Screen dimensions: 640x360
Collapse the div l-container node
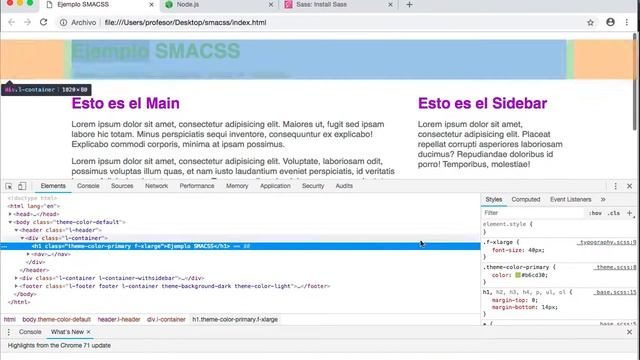22,238
